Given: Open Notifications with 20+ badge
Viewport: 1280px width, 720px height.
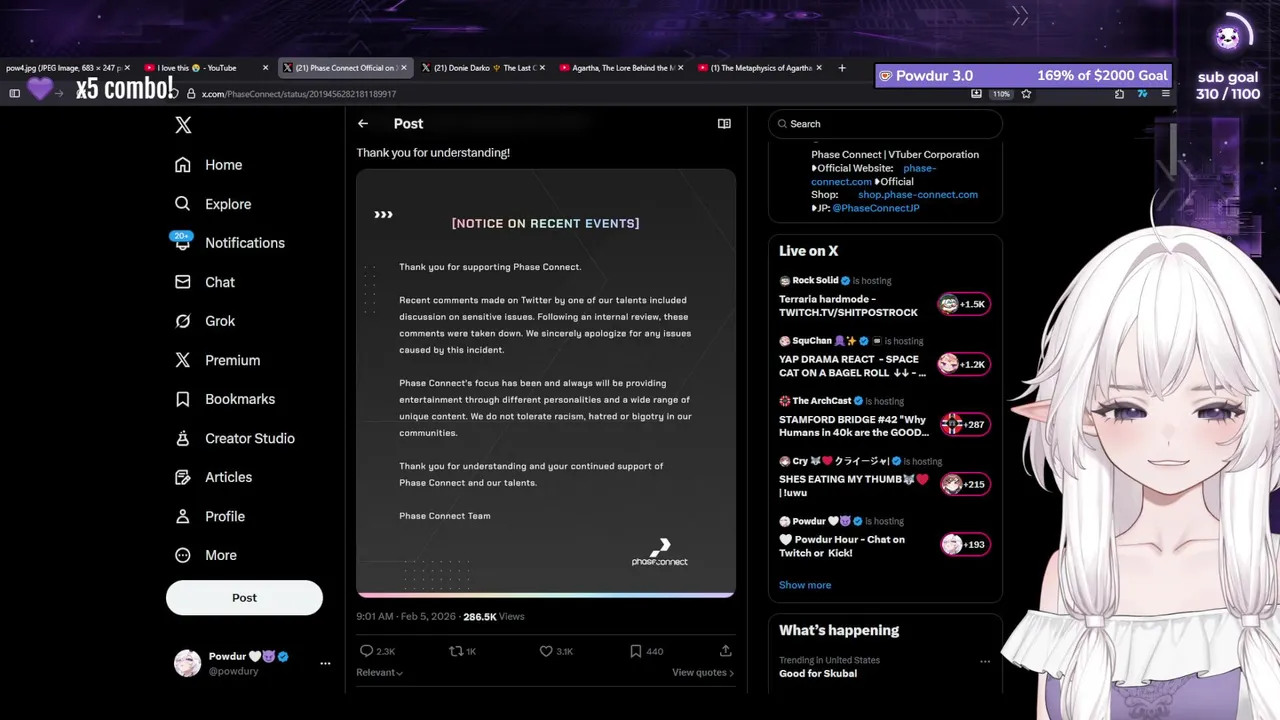Looking at the screenshot, I should [x=229, y=243].
